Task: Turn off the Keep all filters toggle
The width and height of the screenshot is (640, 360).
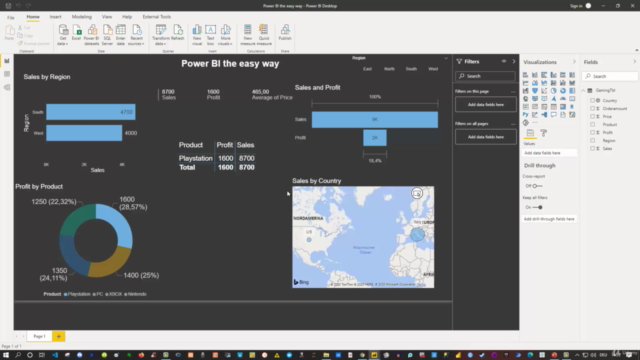Action: coord(537,207)
